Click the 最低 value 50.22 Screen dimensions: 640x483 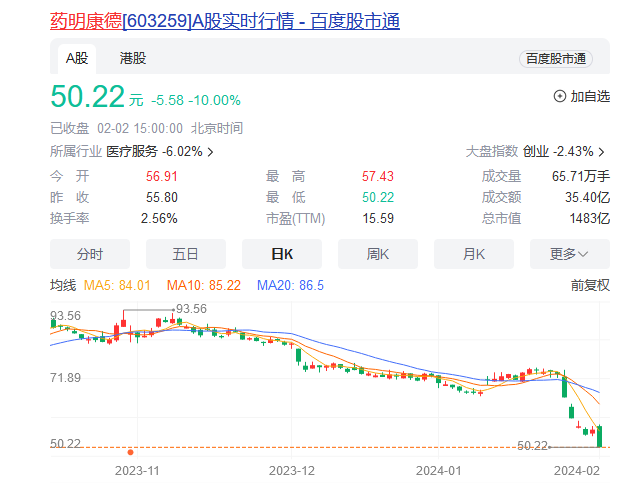click(378, 198)
